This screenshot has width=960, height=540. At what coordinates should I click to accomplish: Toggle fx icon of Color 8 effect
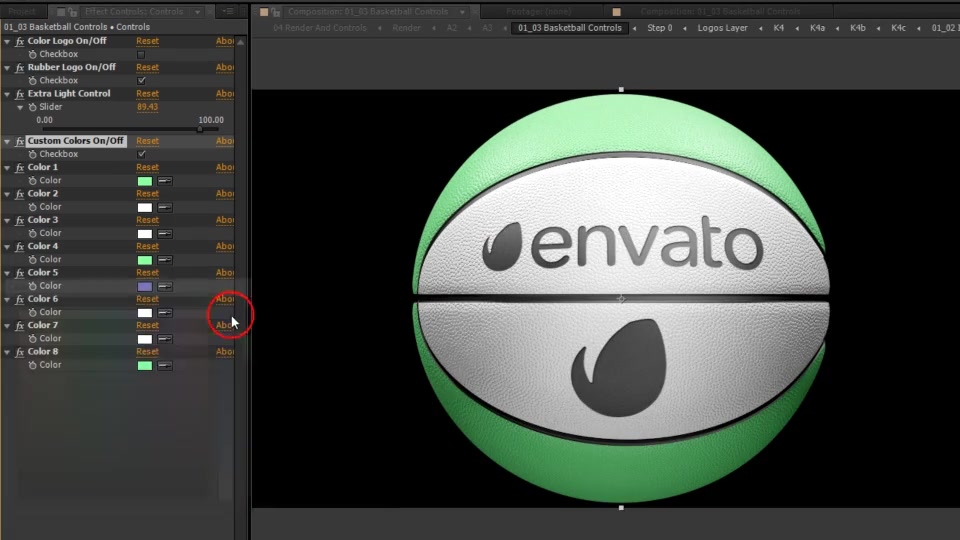[x=20, y=351]
